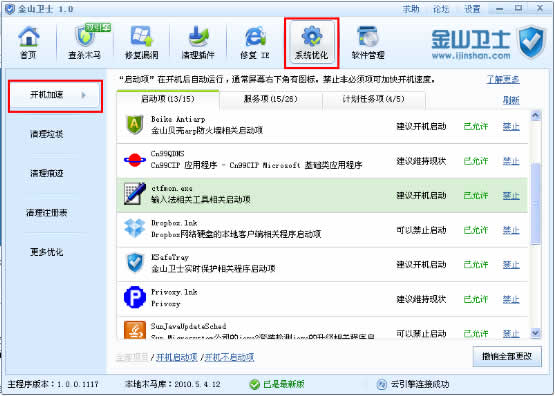Click 已允许 status for Privoxy.lnk
The image size is (555, 396).
click(x=476, y=299)
